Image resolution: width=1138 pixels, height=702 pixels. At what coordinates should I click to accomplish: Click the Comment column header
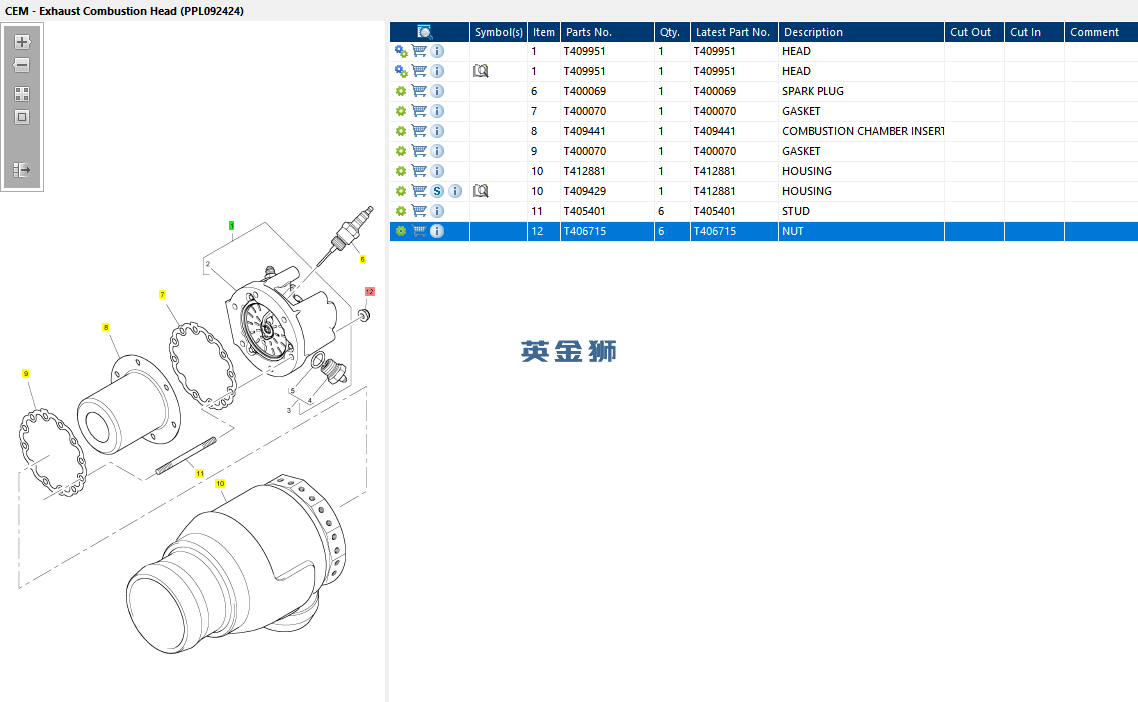coord(1101,32)
